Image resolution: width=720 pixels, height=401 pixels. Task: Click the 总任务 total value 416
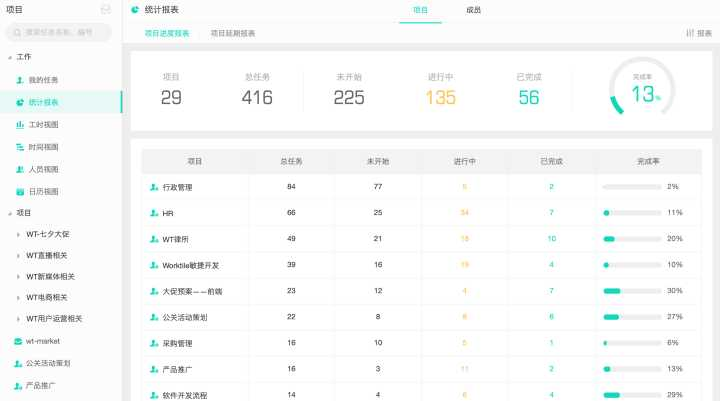[x=257, y=97]
